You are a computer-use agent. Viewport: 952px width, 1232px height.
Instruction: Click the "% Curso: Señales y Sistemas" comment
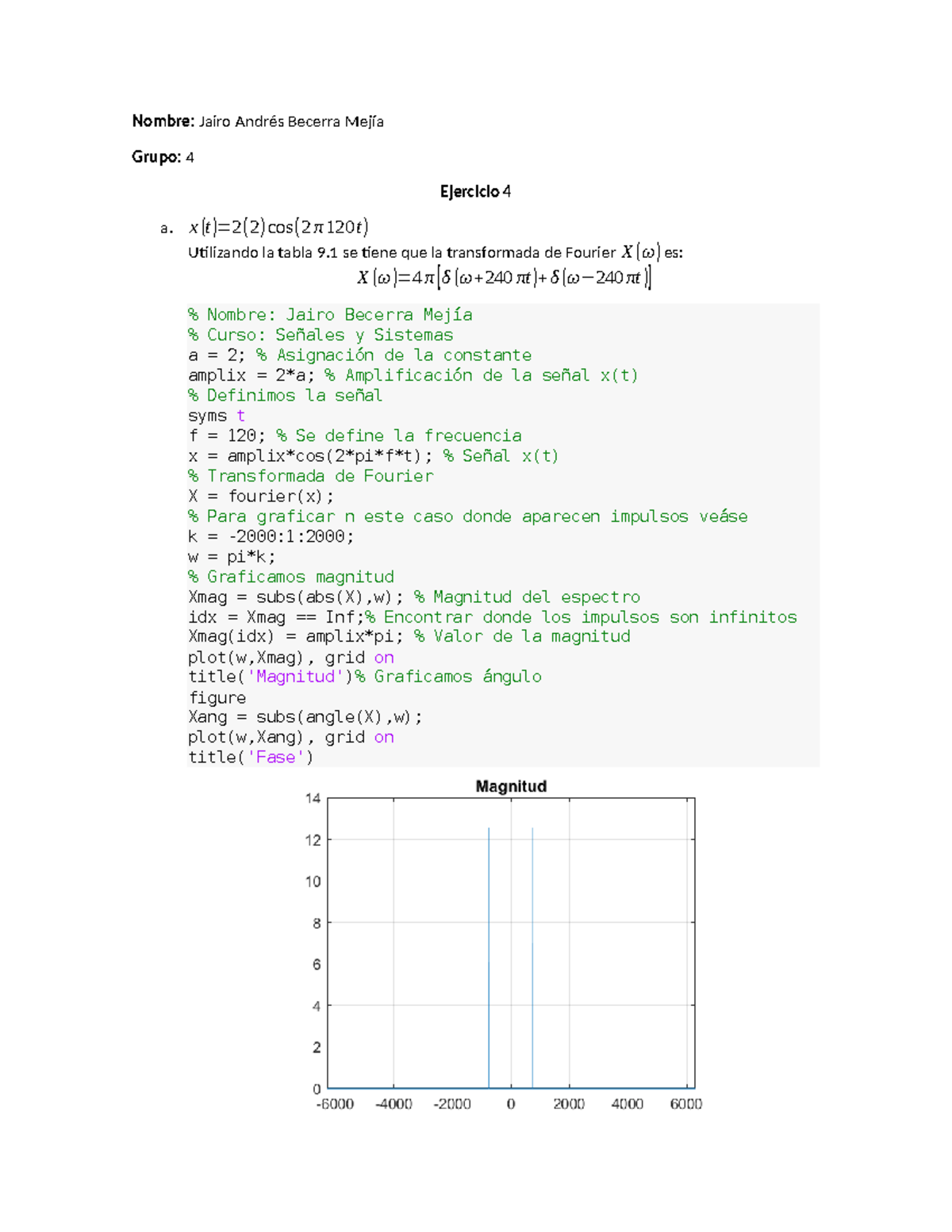point(321,336)
